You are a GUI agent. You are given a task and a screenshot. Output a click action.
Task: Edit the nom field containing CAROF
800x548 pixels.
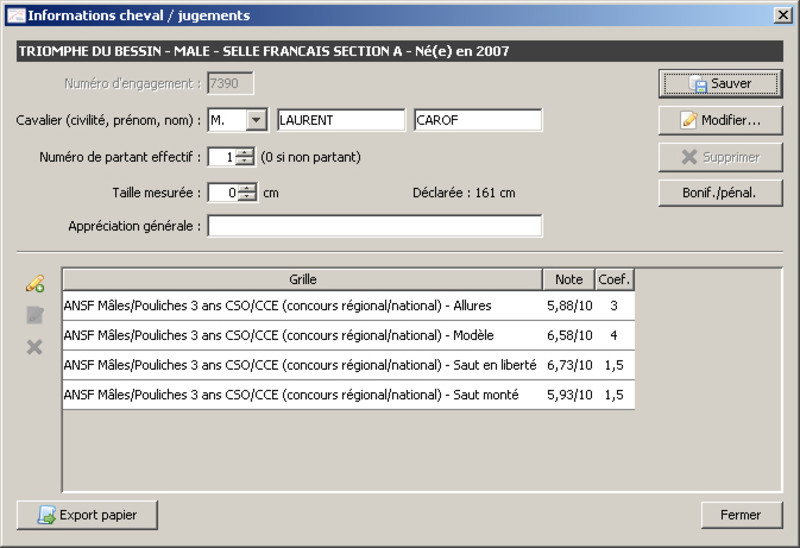click(478, 120)
